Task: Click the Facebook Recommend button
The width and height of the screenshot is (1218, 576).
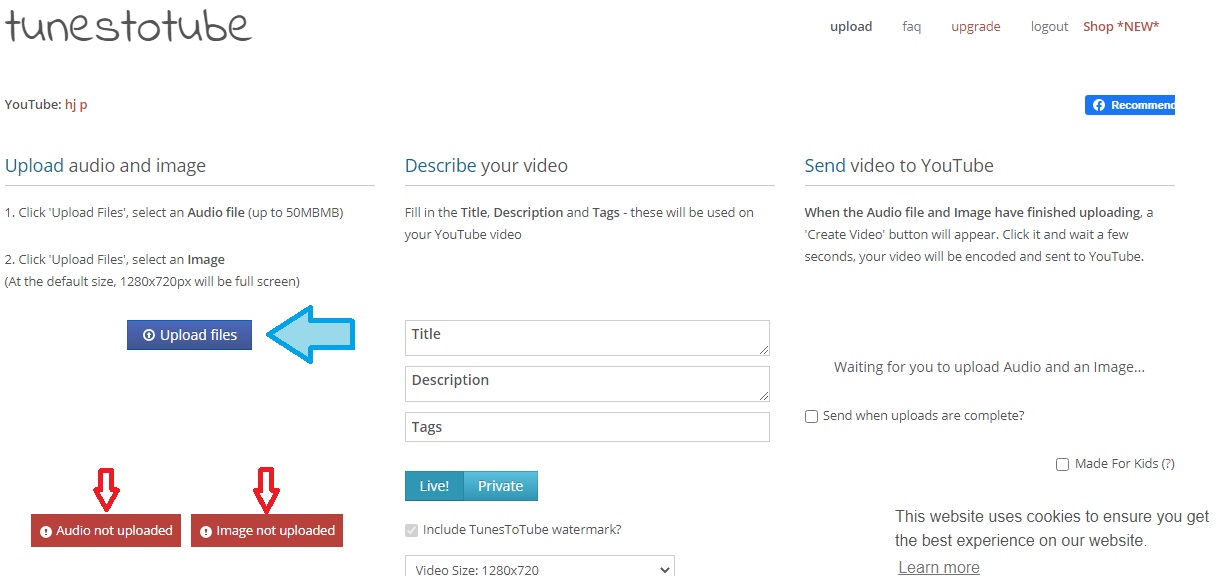Action: [x=1130, y=105]
